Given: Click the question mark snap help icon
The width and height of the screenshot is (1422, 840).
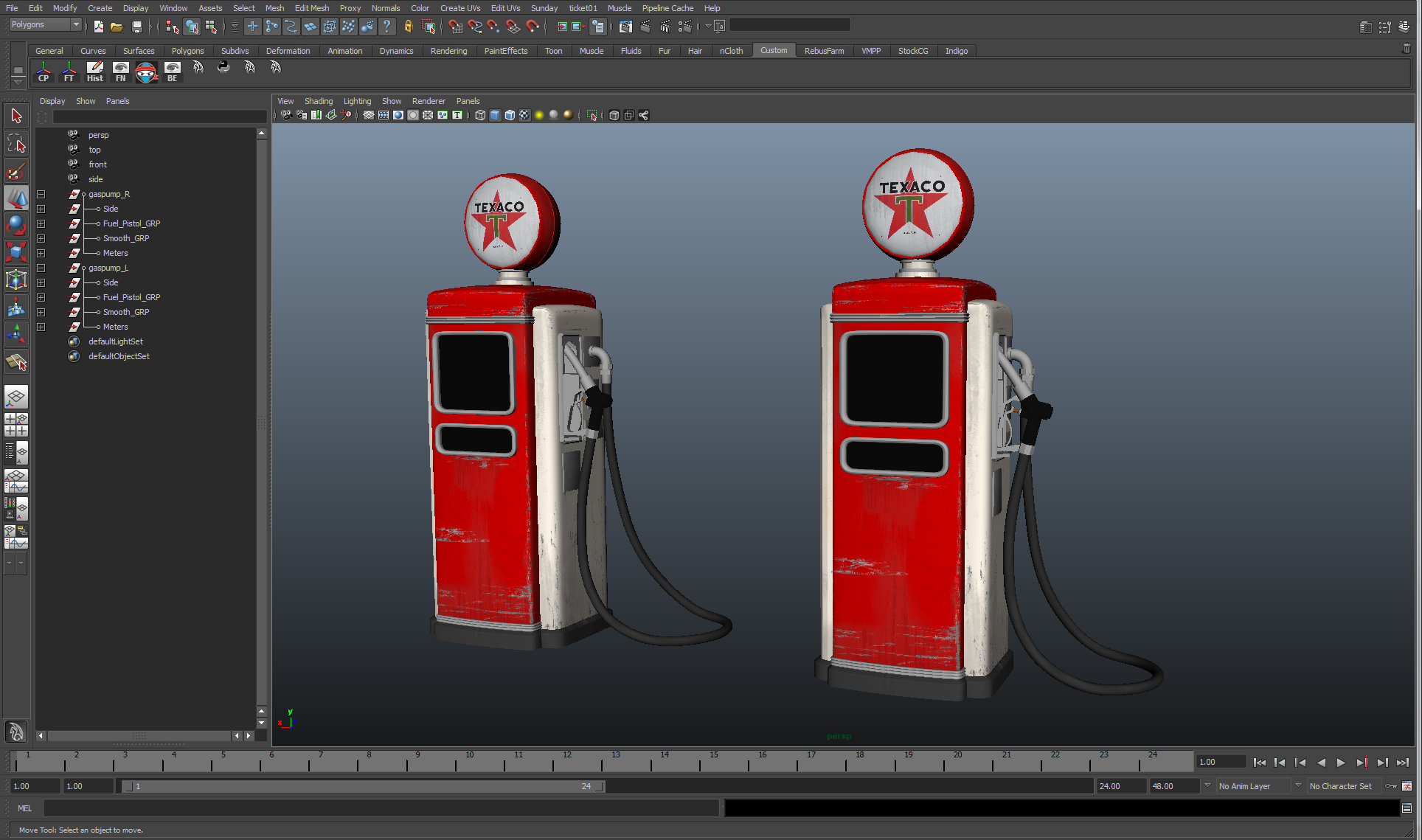Looking at the screenshot, I should pyautogui.click(x=386, y=27).
